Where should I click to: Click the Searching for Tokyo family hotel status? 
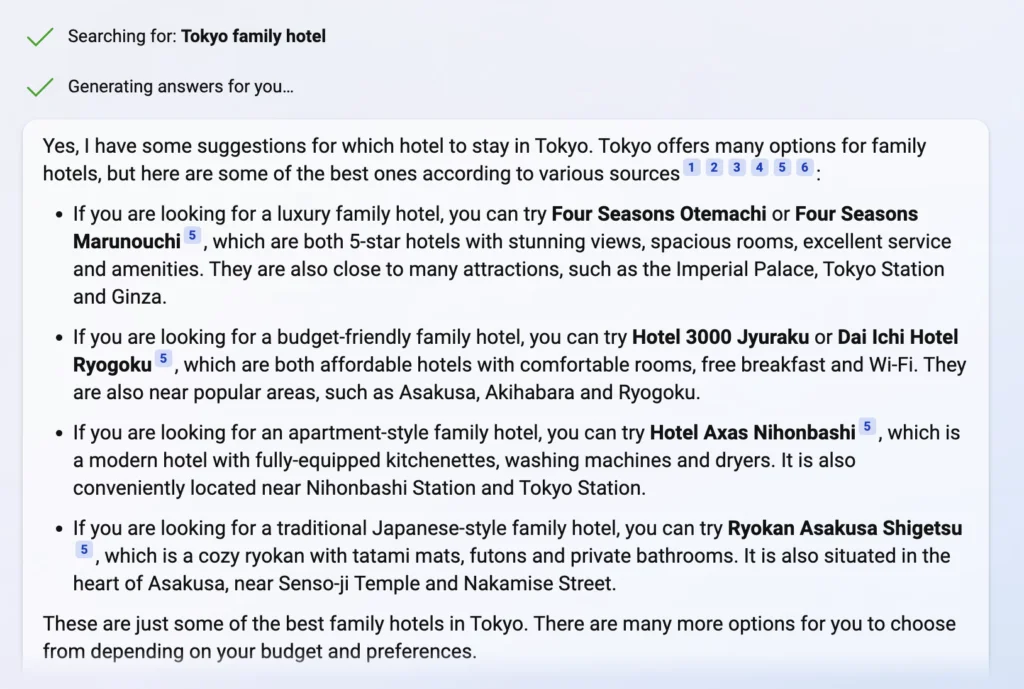pyautogui.click(x=196, y=36)
